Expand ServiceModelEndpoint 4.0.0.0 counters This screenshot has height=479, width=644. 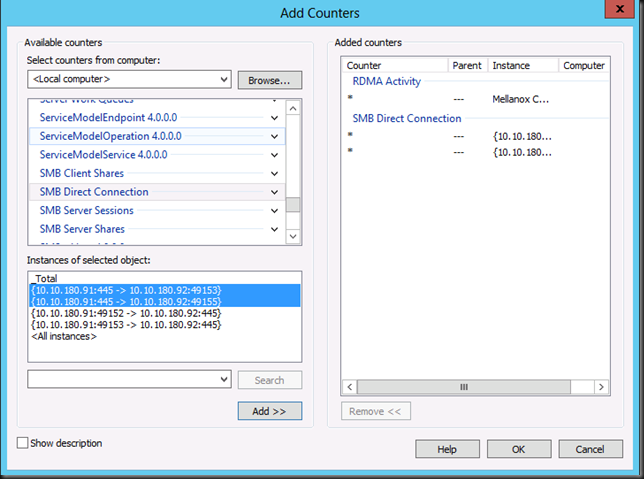[x=274, y=118]
